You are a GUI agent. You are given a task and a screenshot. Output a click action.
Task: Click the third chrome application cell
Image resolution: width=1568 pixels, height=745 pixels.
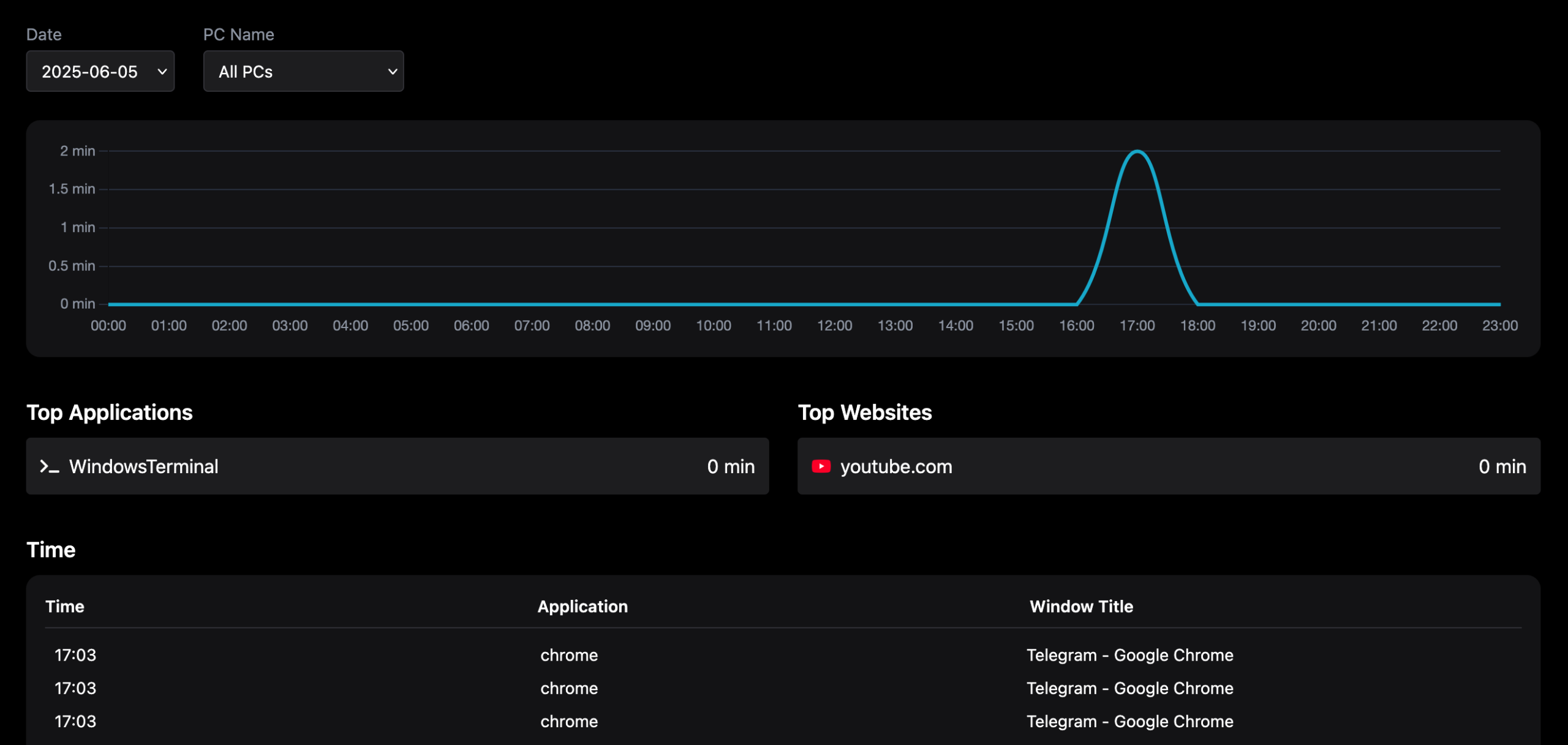(568, 721)
